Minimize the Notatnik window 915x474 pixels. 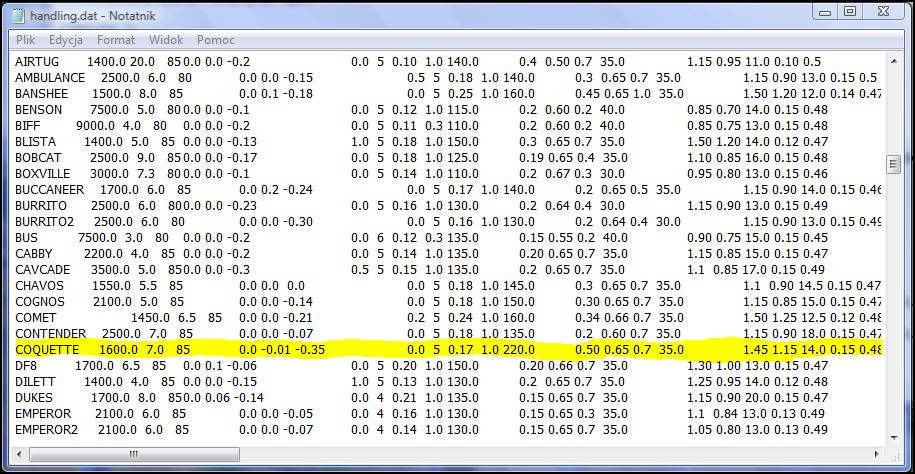pyautogui.click(x=823, y=12)
